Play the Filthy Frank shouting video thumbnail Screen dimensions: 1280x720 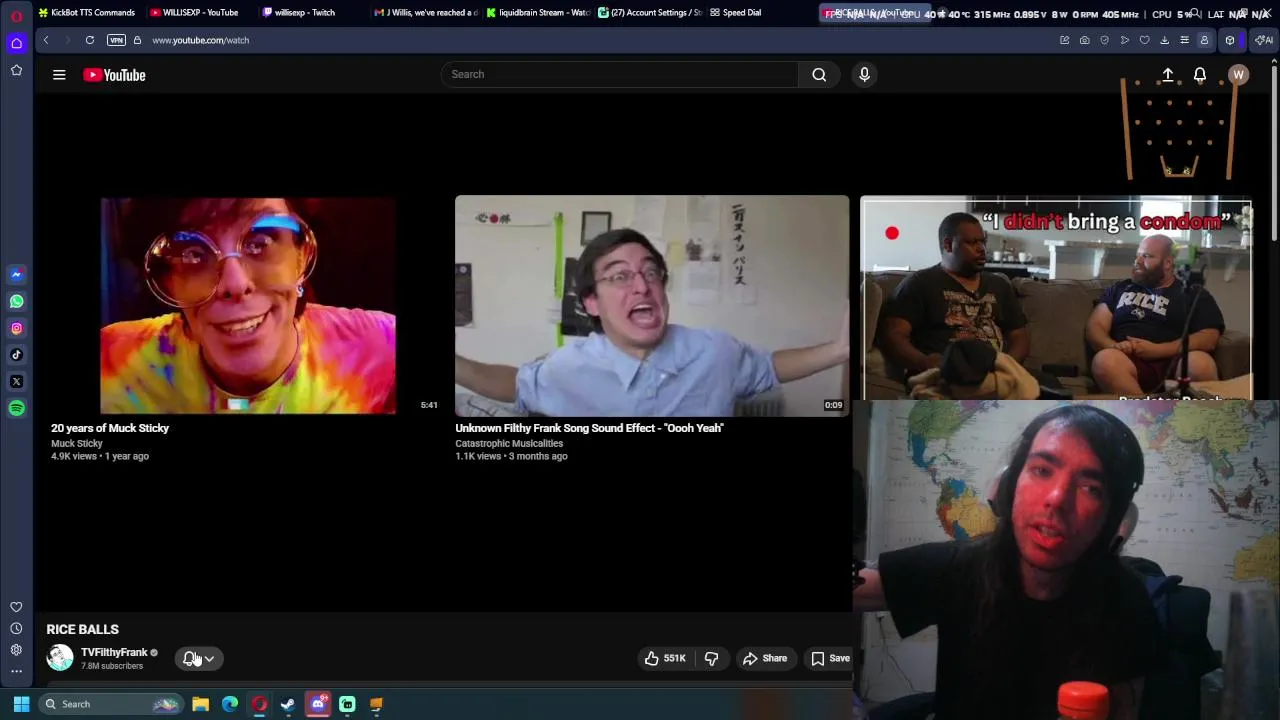[652, 305]
